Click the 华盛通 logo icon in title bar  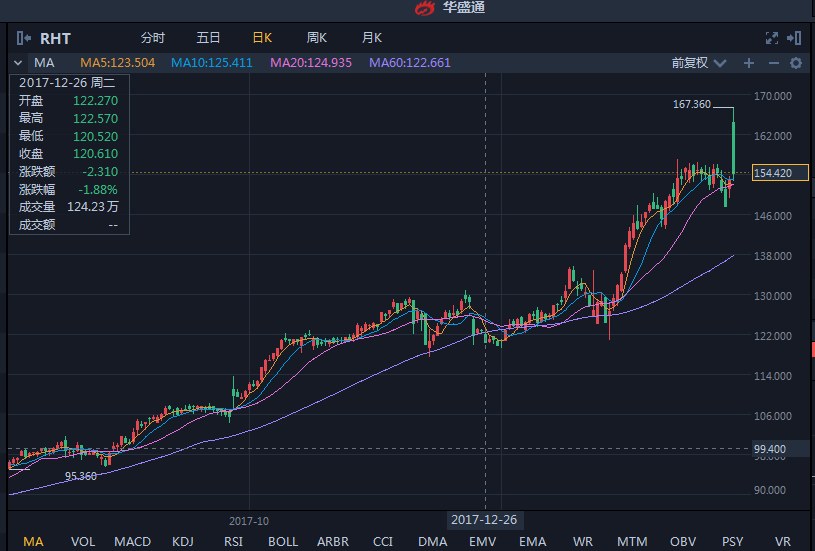point(426,9)
